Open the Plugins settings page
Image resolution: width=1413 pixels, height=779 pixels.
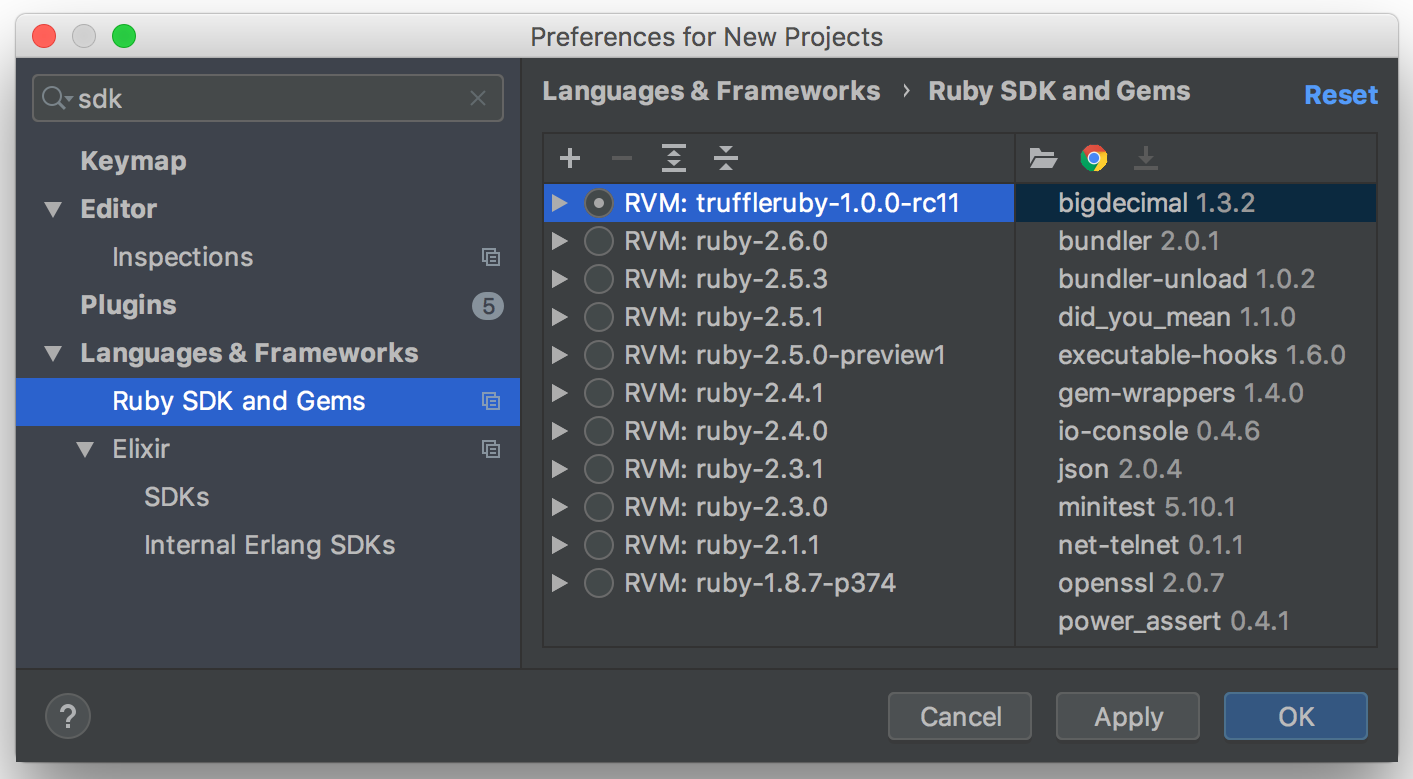[128, 305]
